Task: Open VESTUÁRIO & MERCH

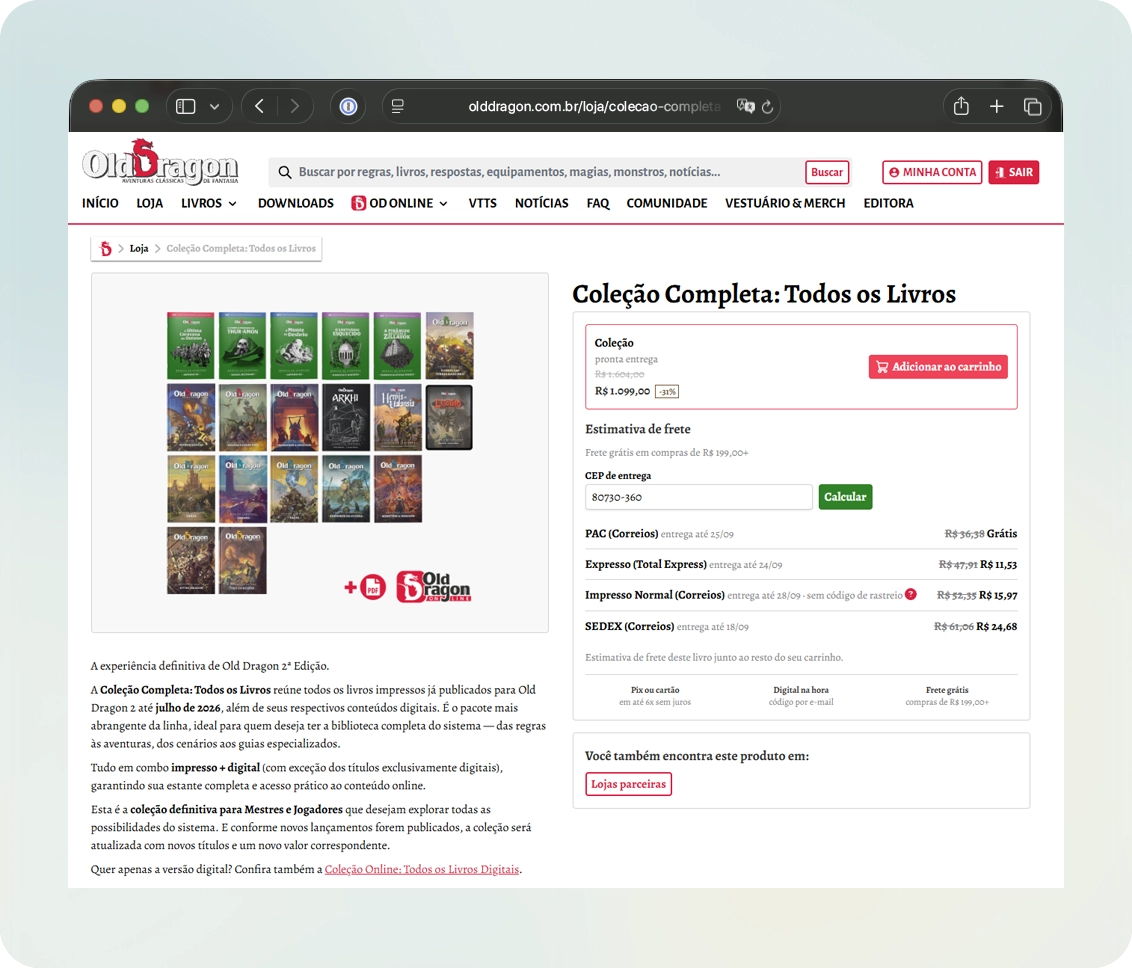Action: [x=785, y=204]
